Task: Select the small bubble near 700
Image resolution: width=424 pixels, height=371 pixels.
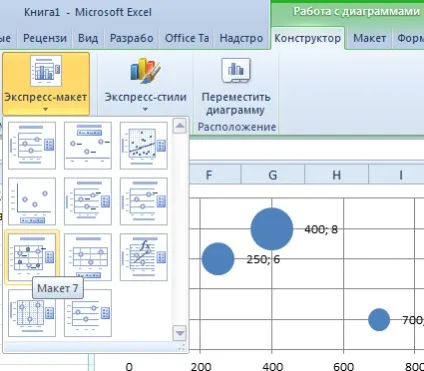Action: (379, 319)
